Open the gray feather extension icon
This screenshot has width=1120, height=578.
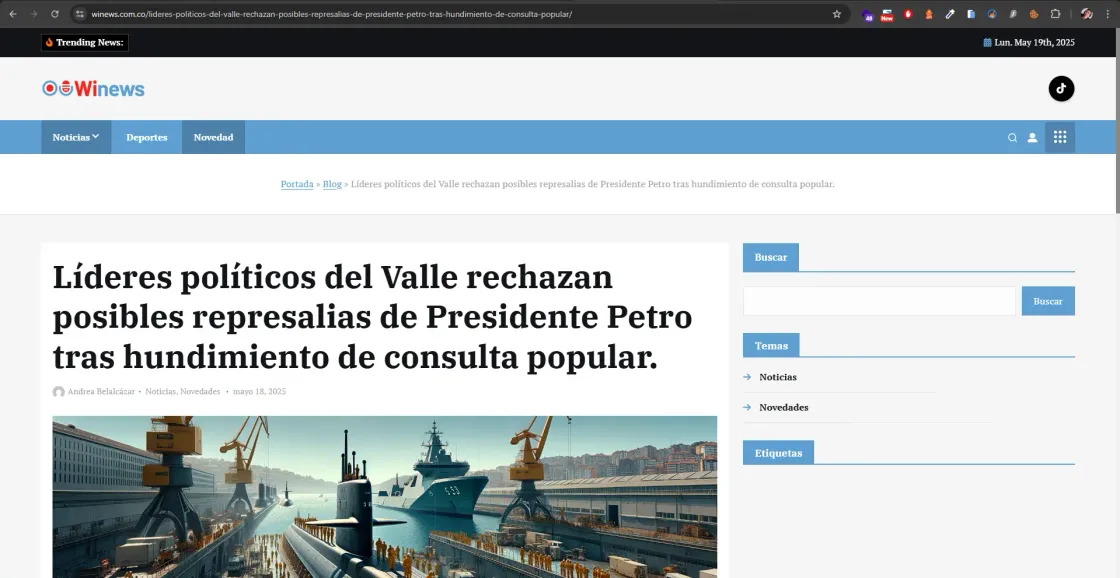coord(1013,14)
